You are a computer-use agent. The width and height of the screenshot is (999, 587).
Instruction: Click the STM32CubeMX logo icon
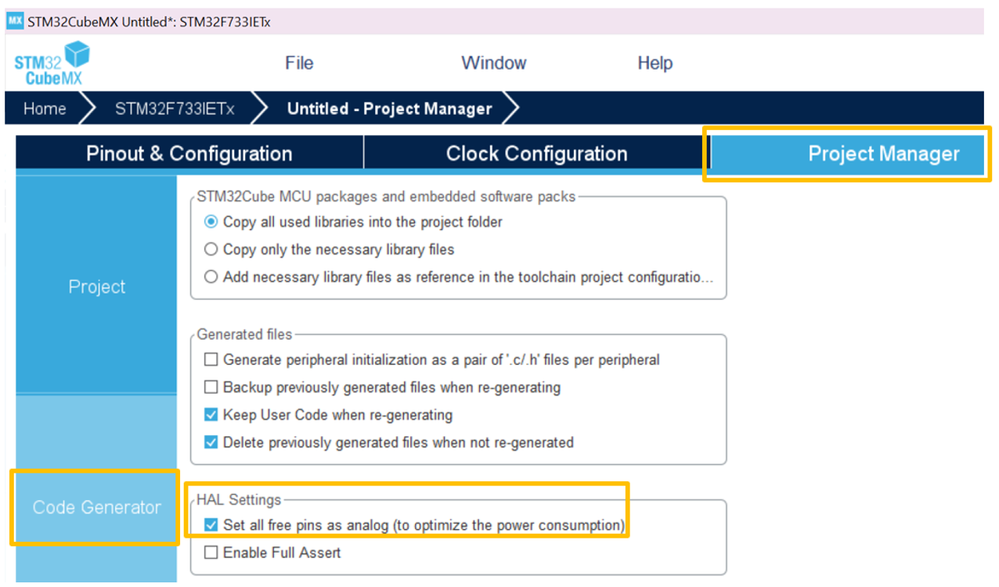(52, 63)
